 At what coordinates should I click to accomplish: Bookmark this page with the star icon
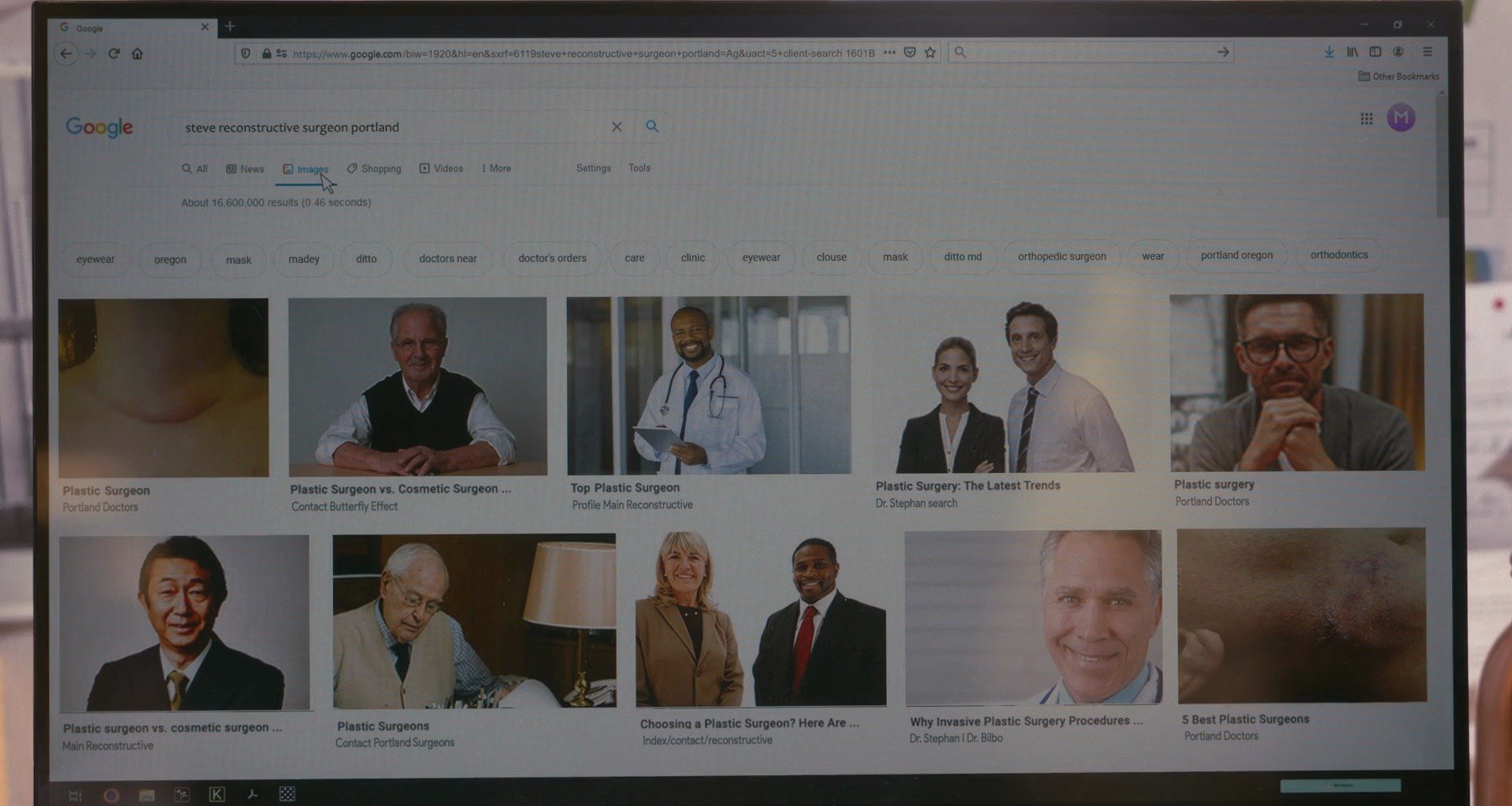point(930,53)
